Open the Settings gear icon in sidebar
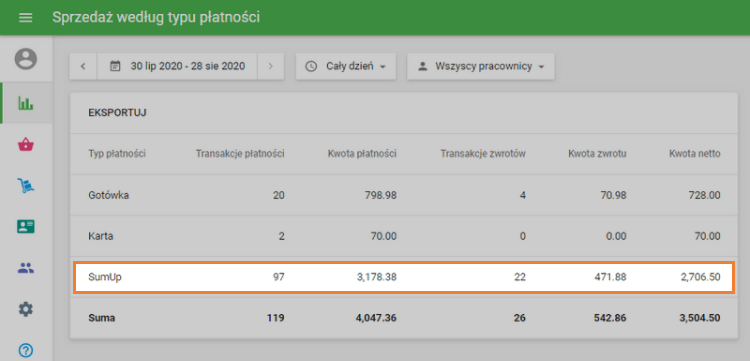 26,309
